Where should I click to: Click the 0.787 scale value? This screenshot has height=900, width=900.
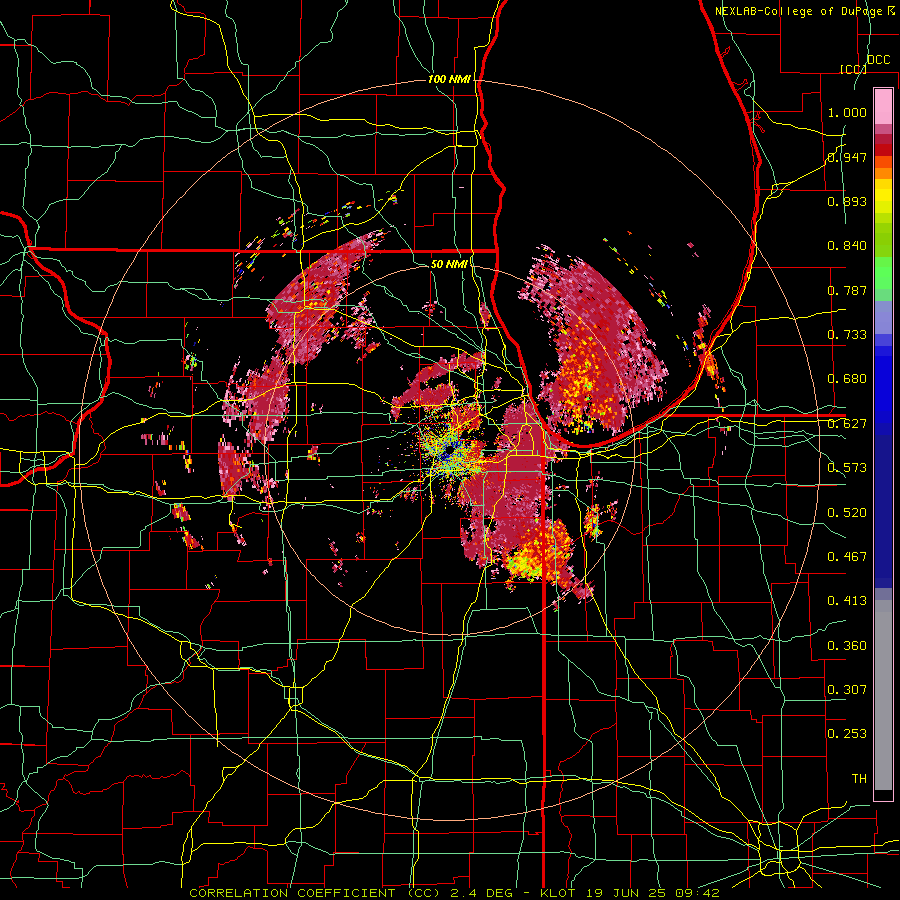pos(847,290)
